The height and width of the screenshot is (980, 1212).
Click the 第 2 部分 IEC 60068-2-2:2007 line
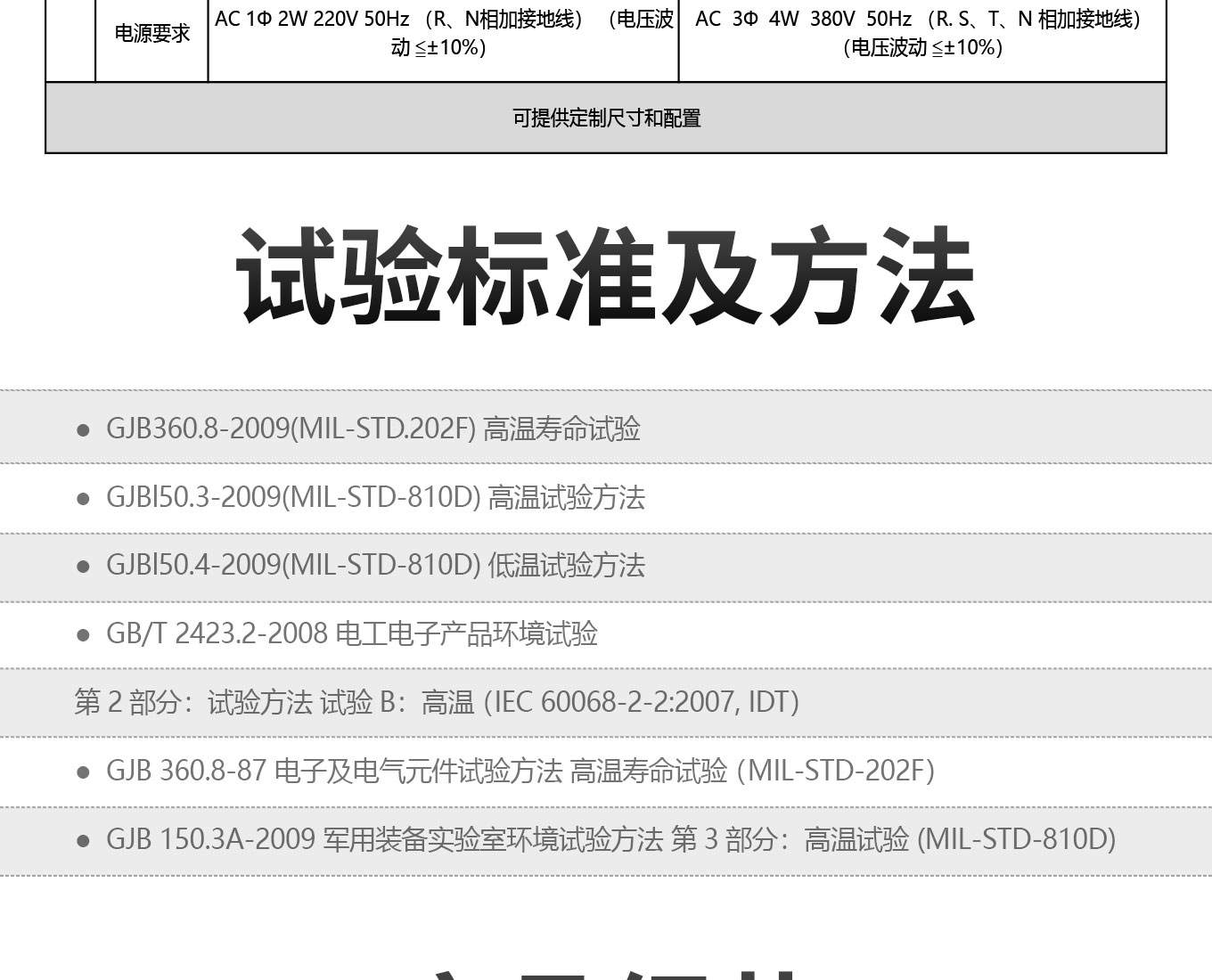coord(437,703)
